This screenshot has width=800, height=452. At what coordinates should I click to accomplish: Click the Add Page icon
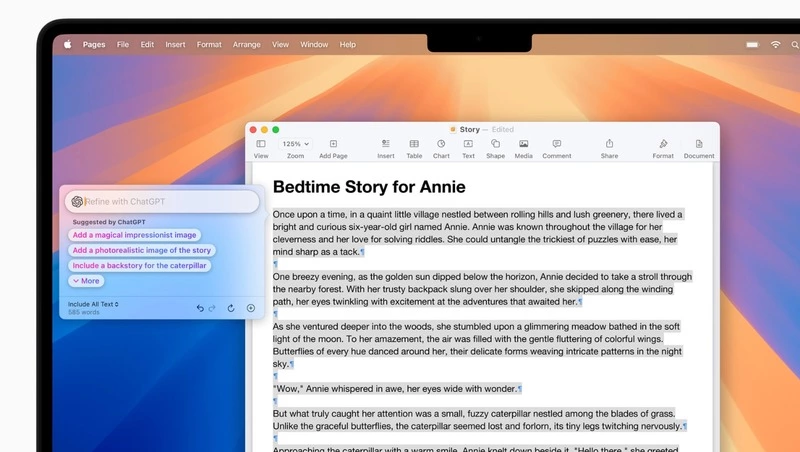click(333, 145)
